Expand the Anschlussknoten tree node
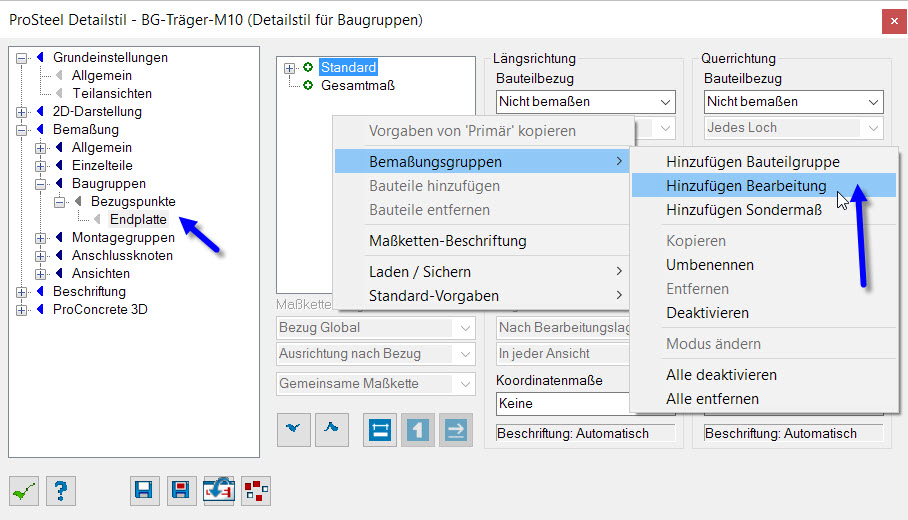This screenshot has width=908, height=520. (x=41, y=256)
